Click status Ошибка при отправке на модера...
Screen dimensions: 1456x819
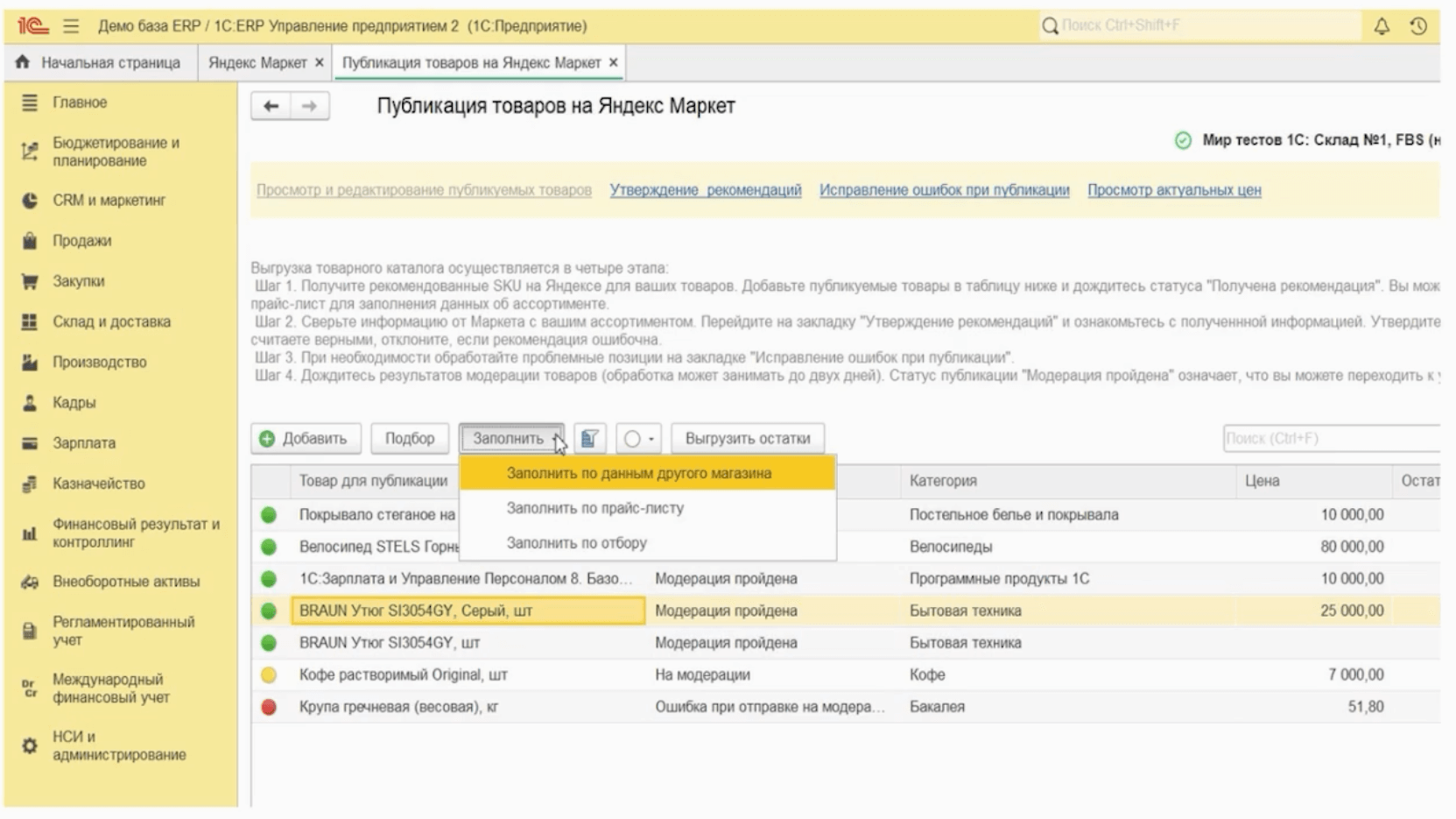[x=770, y=707]
